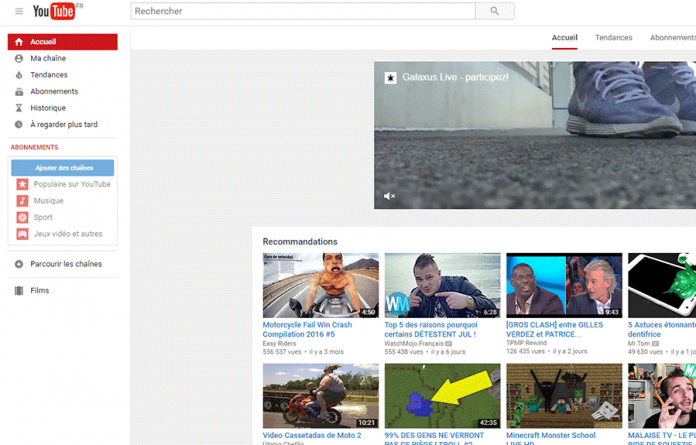The width and height of the screenshot is (696, 445).
Task: Open the Minecraft Monster School thumbnail
Action: click(x=564, y=396)
